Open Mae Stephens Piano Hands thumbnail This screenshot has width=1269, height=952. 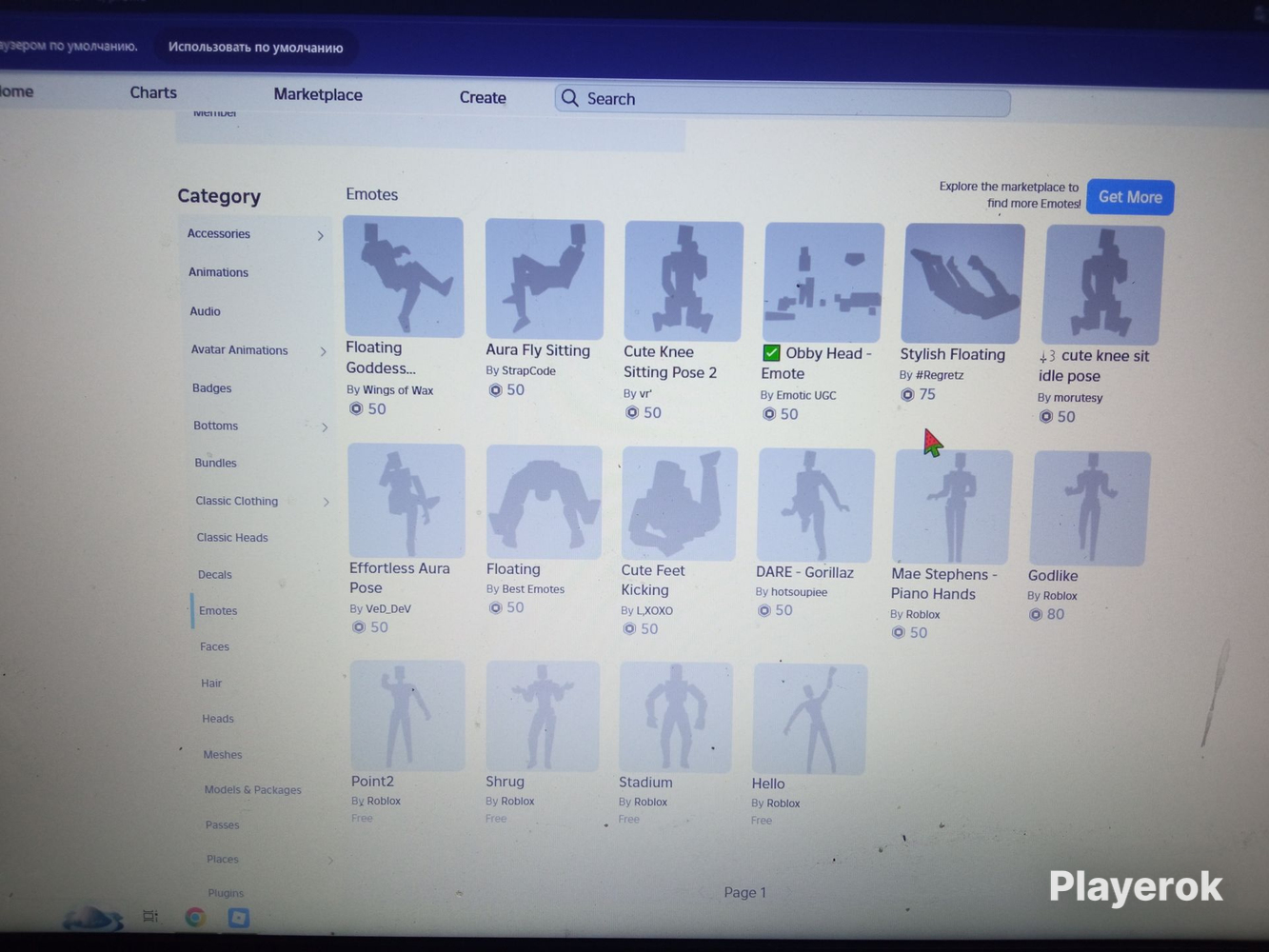click(952, 507)
